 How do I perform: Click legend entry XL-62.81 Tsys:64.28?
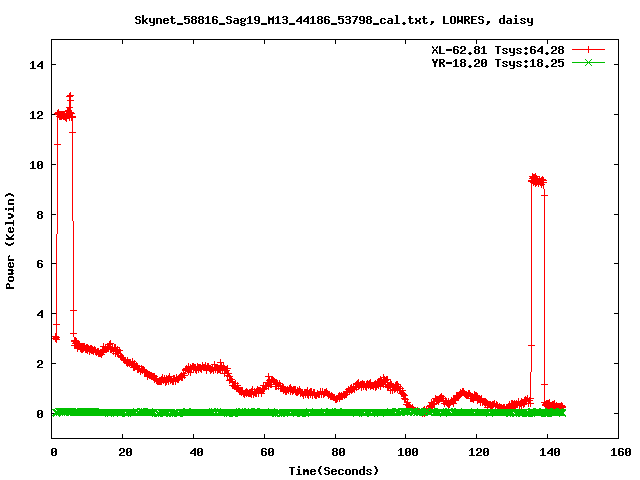(x=498, y=50)
